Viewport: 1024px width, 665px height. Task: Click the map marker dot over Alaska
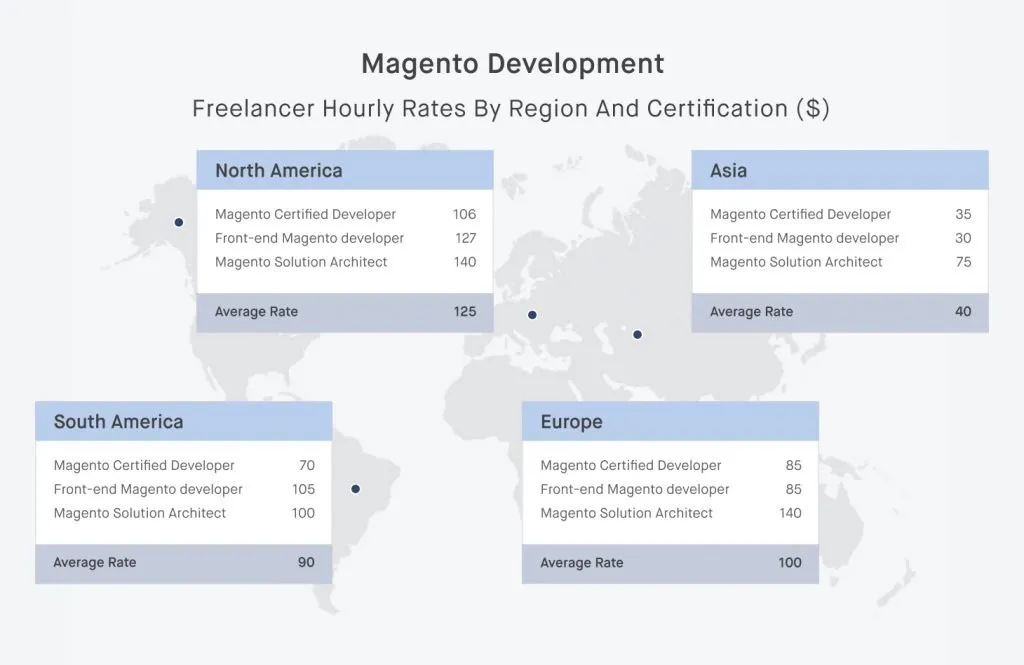(179, 222)
